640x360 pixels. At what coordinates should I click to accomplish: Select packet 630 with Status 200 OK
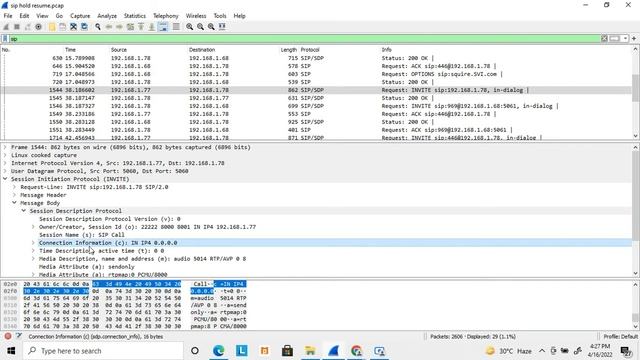[316, 58]
